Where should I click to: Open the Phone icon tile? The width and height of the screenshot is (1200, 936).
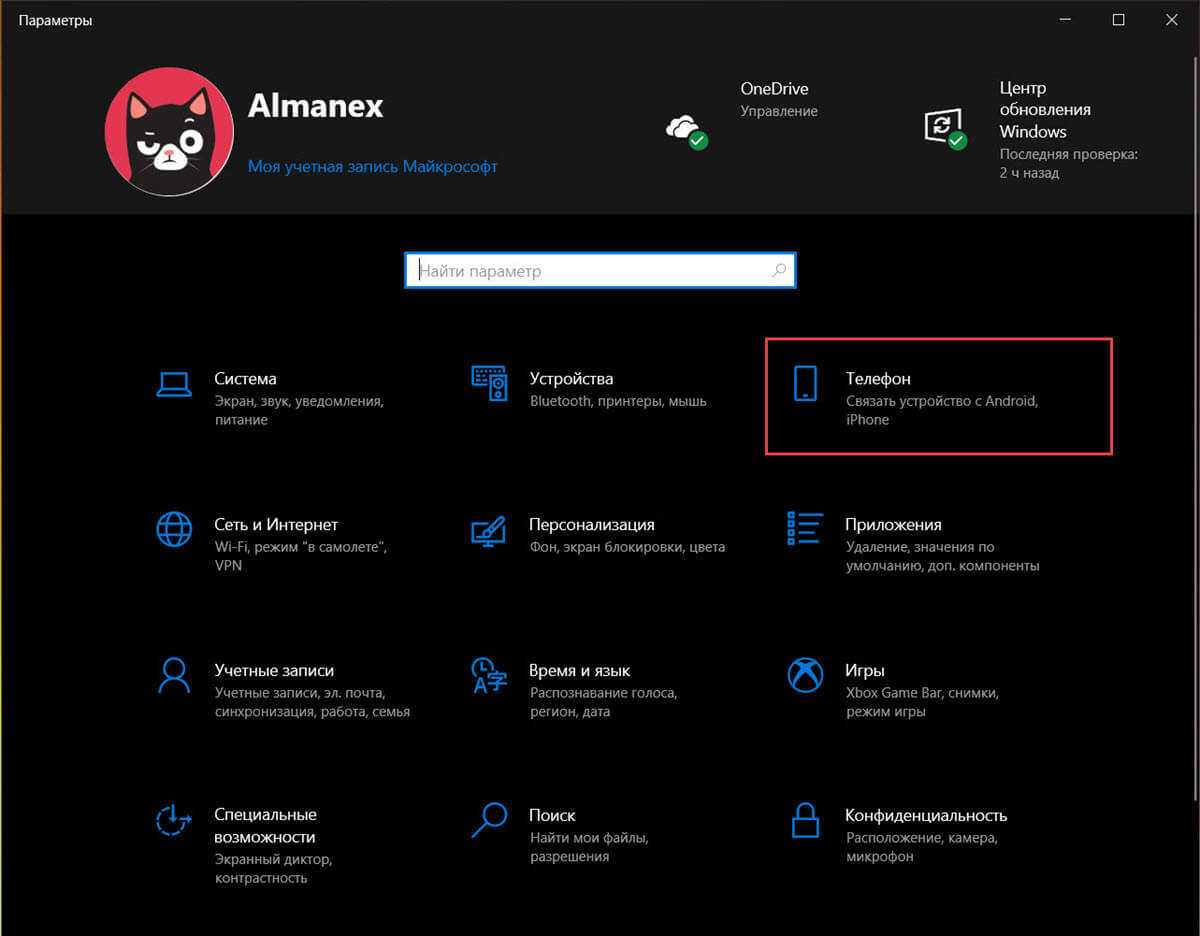(805, 383)
